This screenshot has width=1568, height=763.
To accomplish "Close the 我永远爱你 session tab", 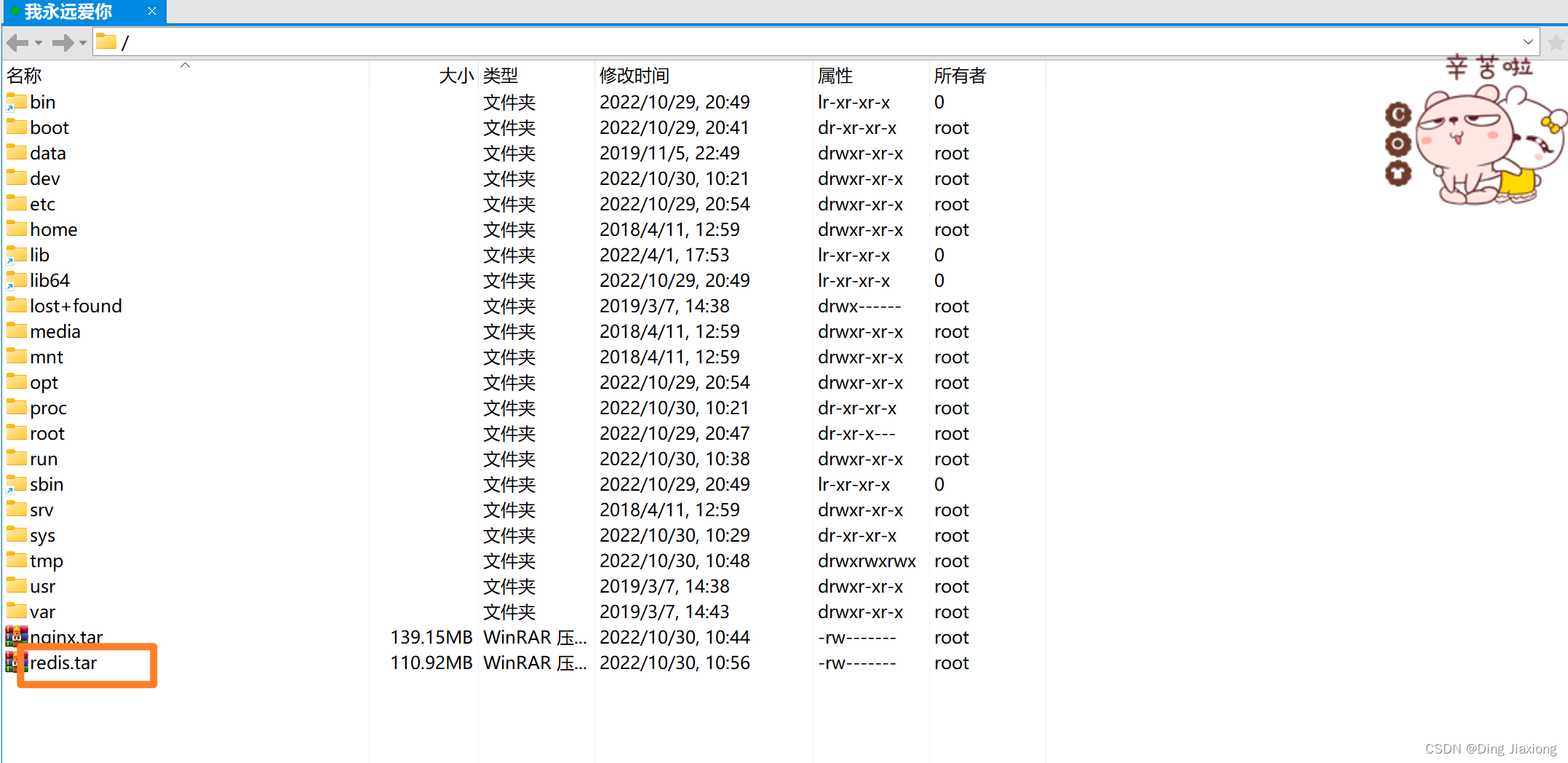I will (152, 11).
